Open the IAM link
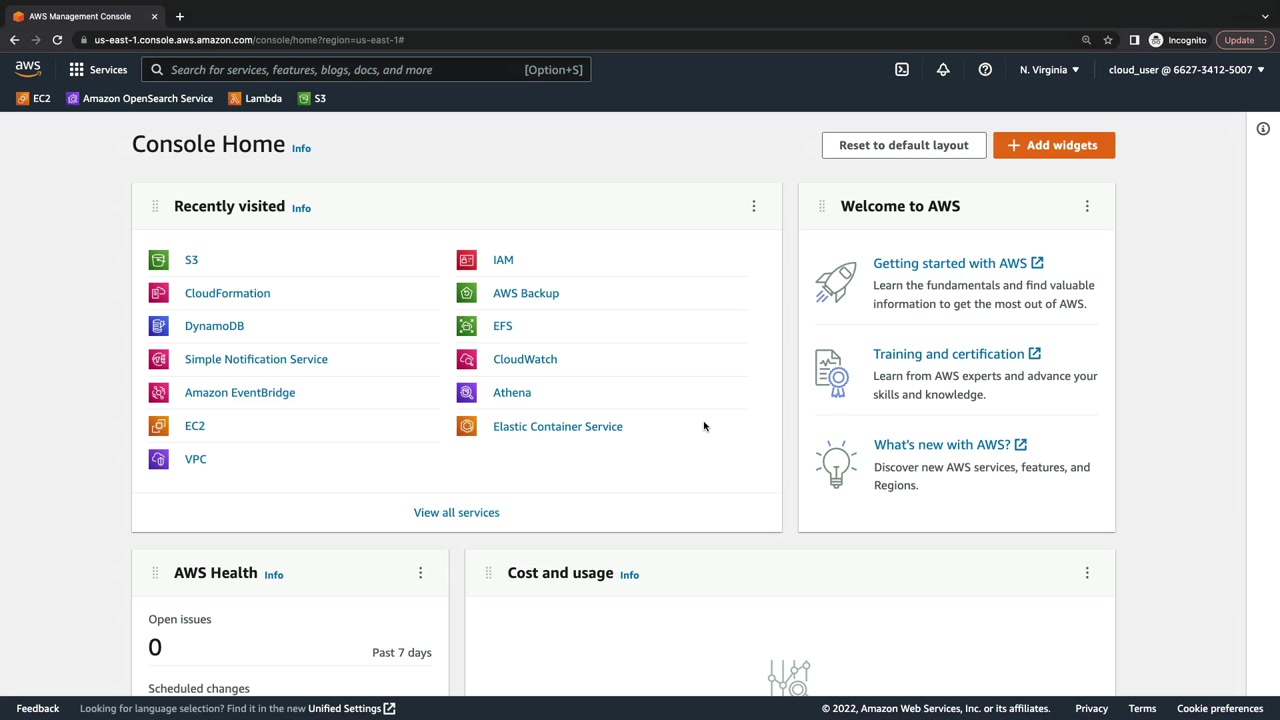Viewport: 1280px width, 720px height. 503,260
